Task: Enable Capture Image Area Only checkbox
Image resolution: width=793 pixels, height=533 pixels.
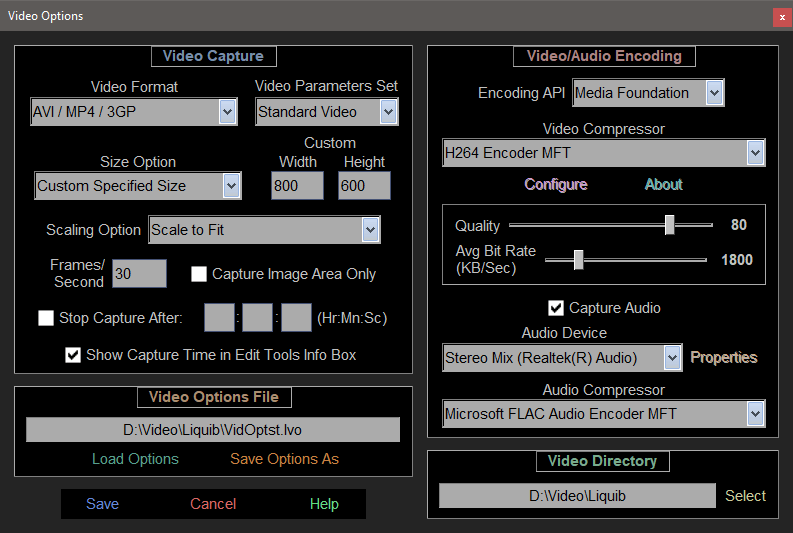Action: 199,274
